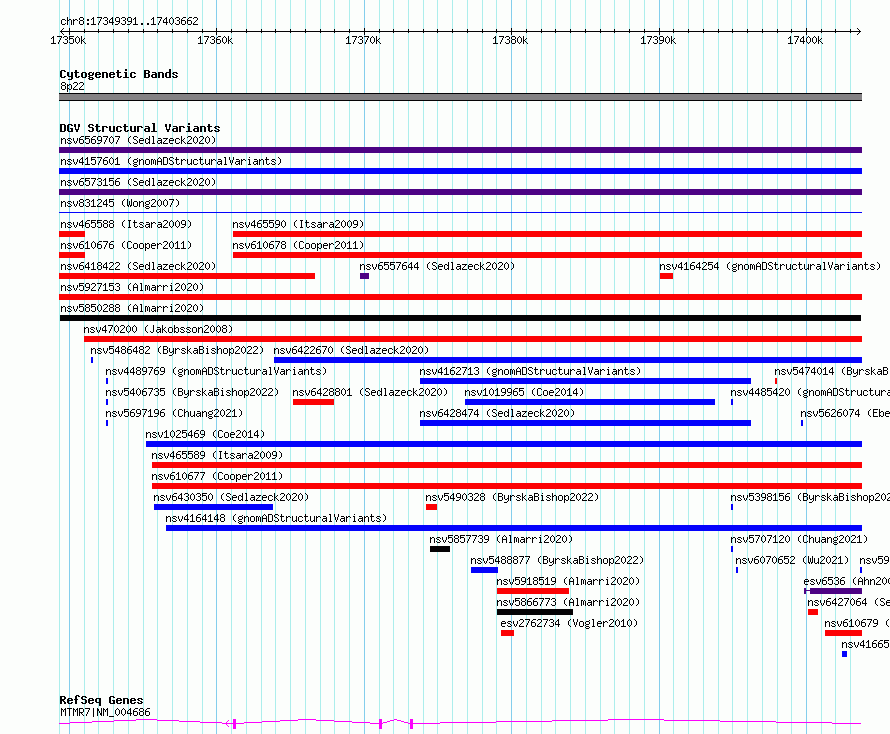890x734 pixels.
Task: Click nsv831245 (Wong2007) label
Action: tap(120, 203)
